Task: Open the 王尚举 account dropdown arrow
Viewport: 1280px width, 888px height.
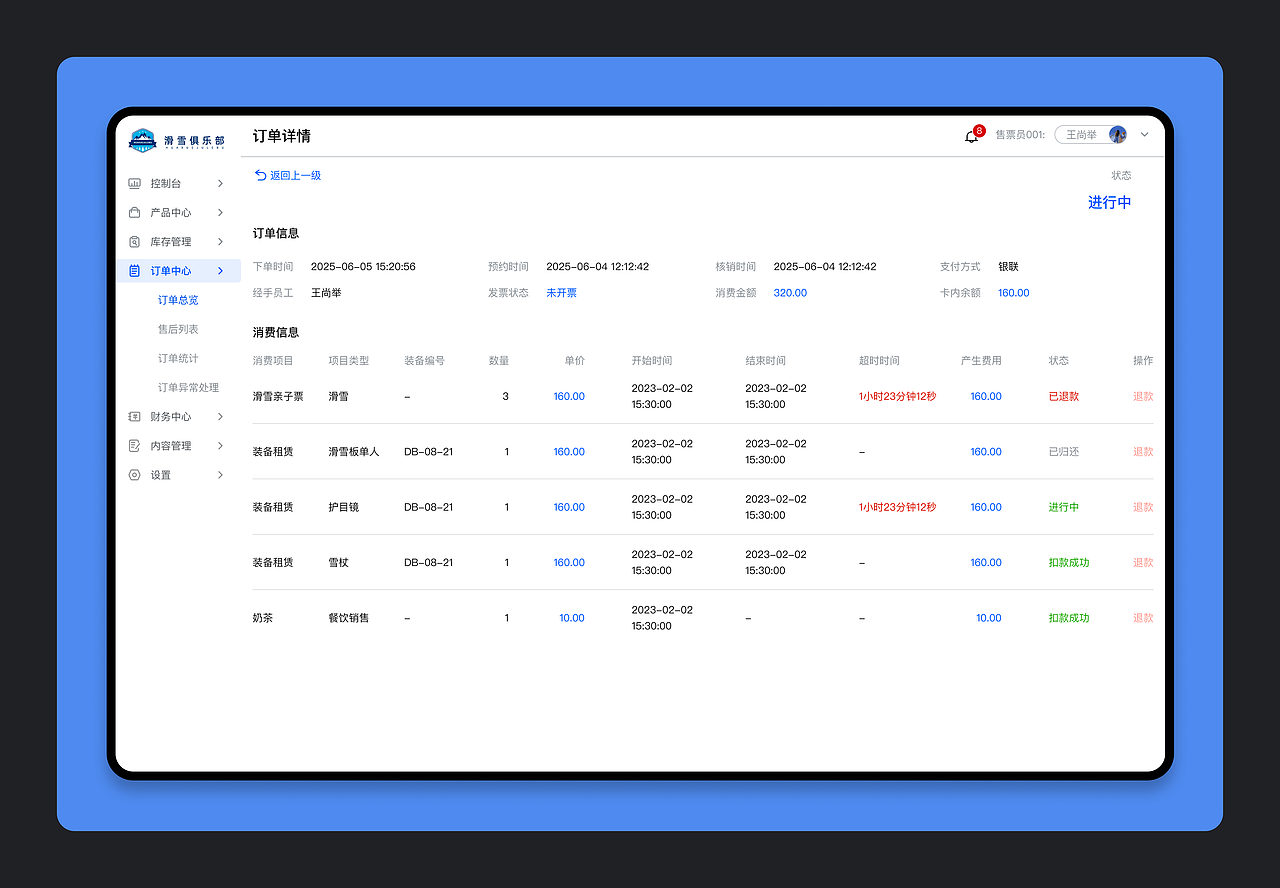Action: (x=1144, y=134)
